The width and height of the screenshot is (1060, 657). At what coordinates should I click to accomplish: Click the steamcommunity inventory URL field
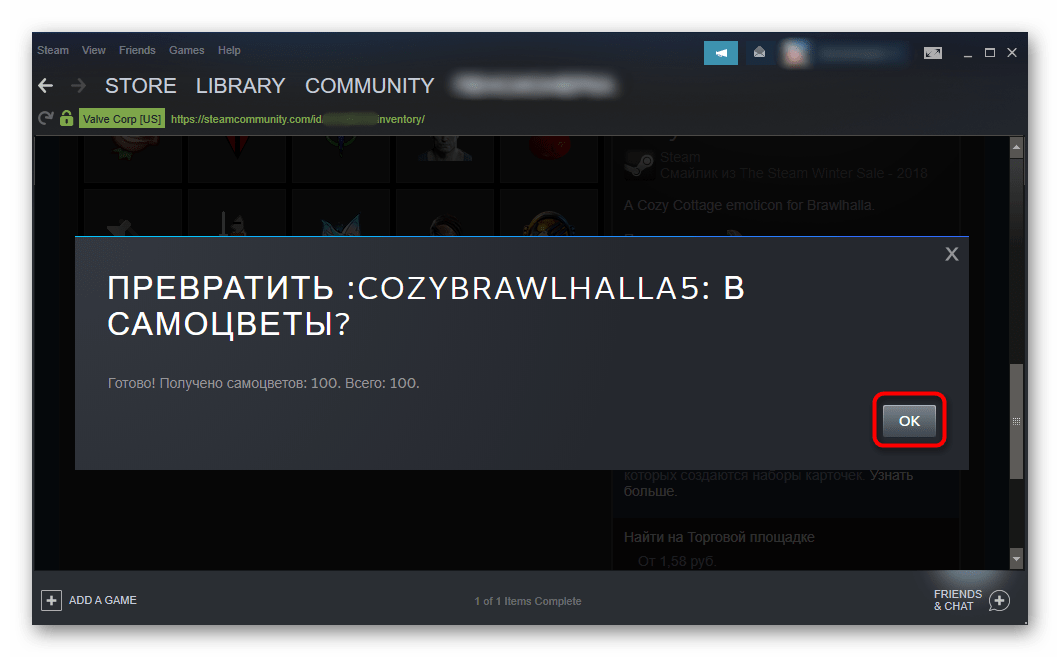[x=297, y=119]
